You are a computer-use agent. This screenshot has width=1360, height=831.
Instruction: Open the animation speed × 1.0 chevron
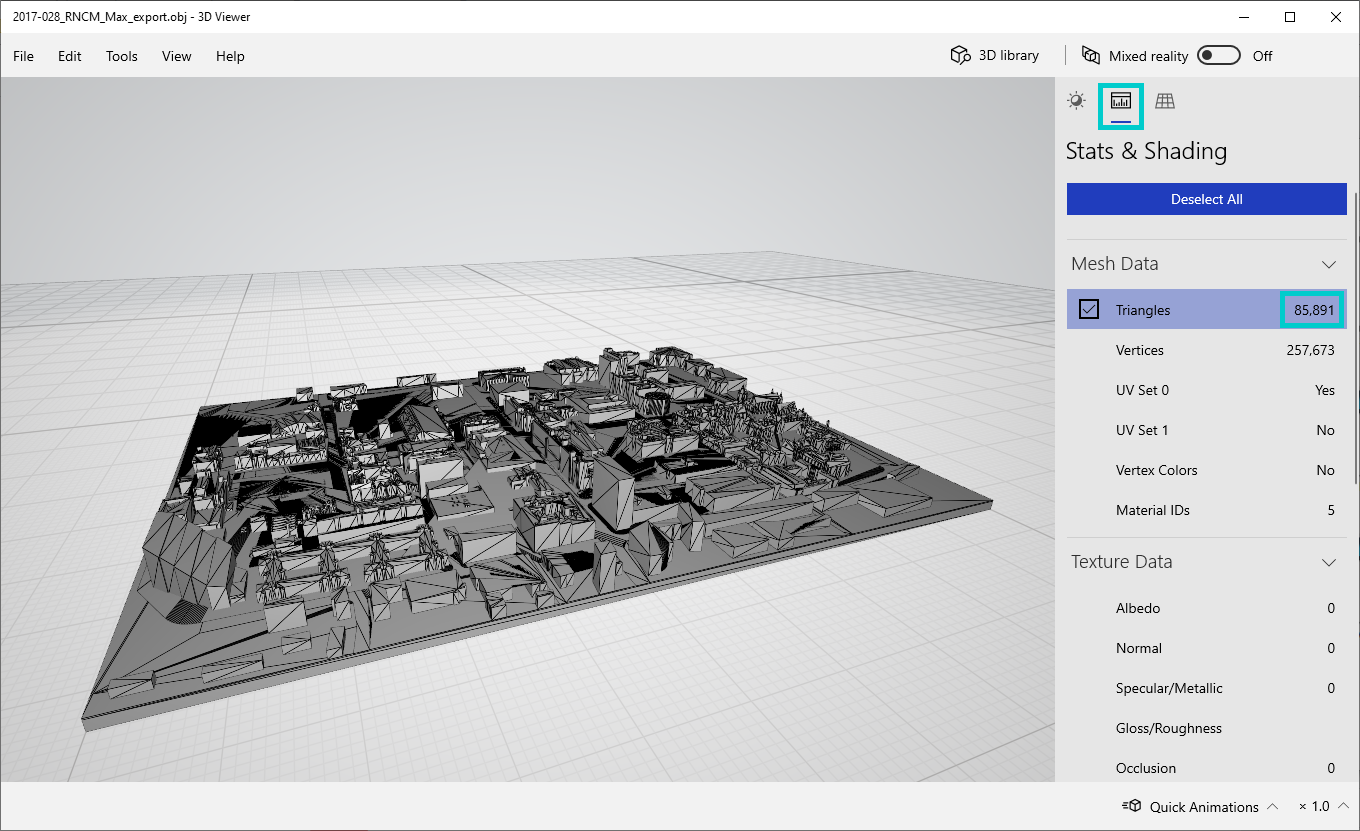[1341, 806]
